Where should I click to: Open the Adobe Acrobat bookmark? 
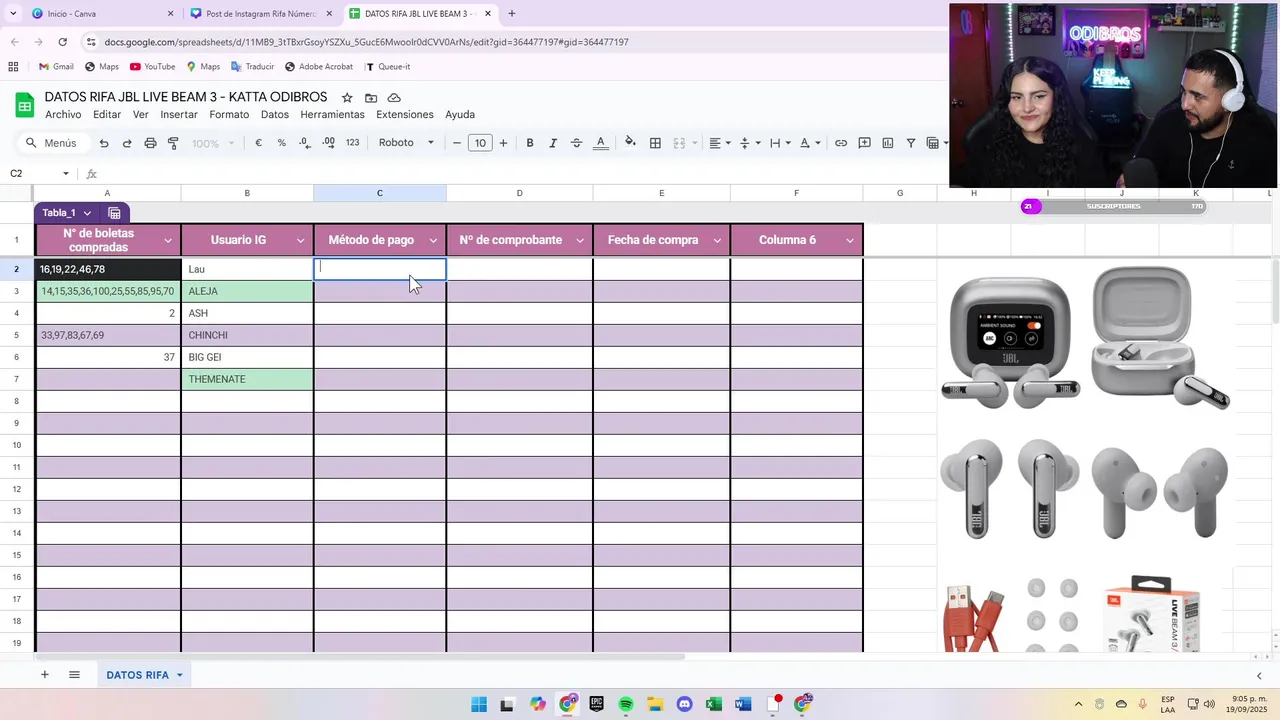(x=318, y=67)
